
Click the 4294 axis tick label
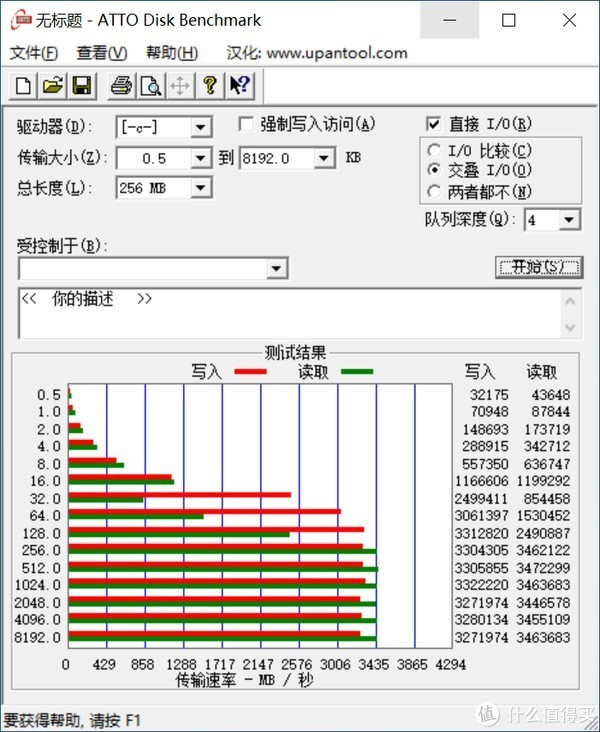(451, 664)
